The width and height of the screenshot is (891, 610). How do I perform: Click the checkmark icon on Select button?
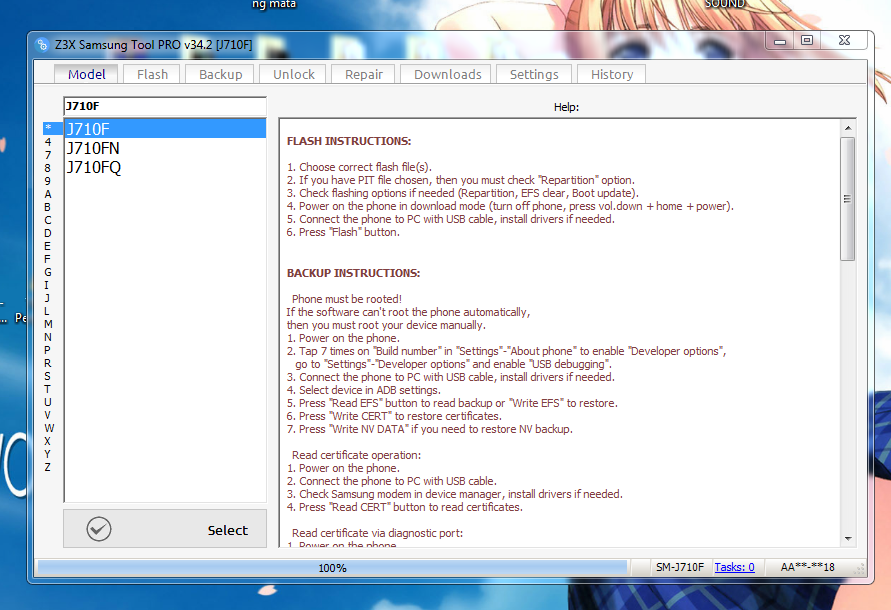(x=99, y=529)
